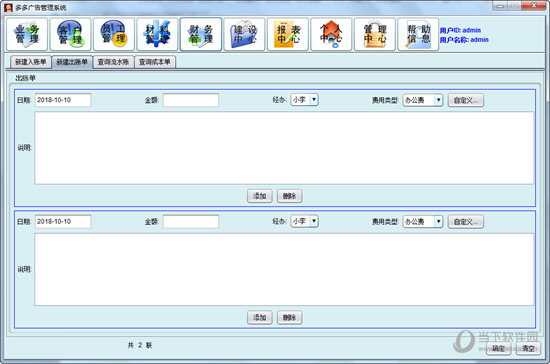Screen dimensions: 550x364
Task: Switch to the 新建入账单 tab
Action: [x=31, y=62]
